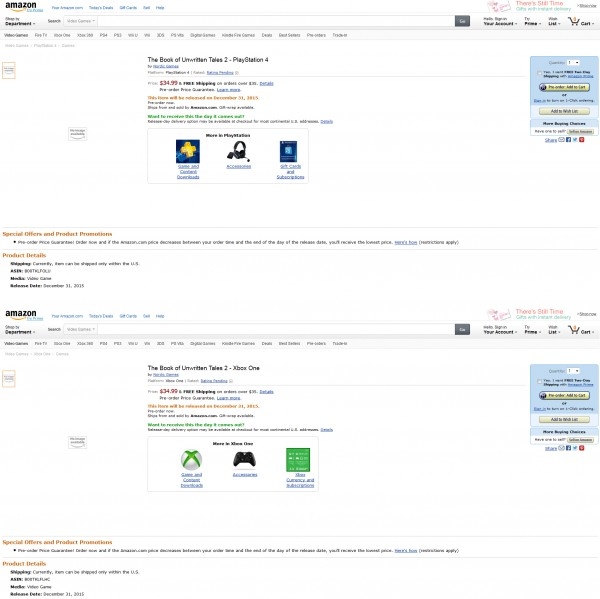Open the PlayStation headset Accessories icon
Image resolution: width=600 pixels, height=599 pixels.
tap(239, 151)
